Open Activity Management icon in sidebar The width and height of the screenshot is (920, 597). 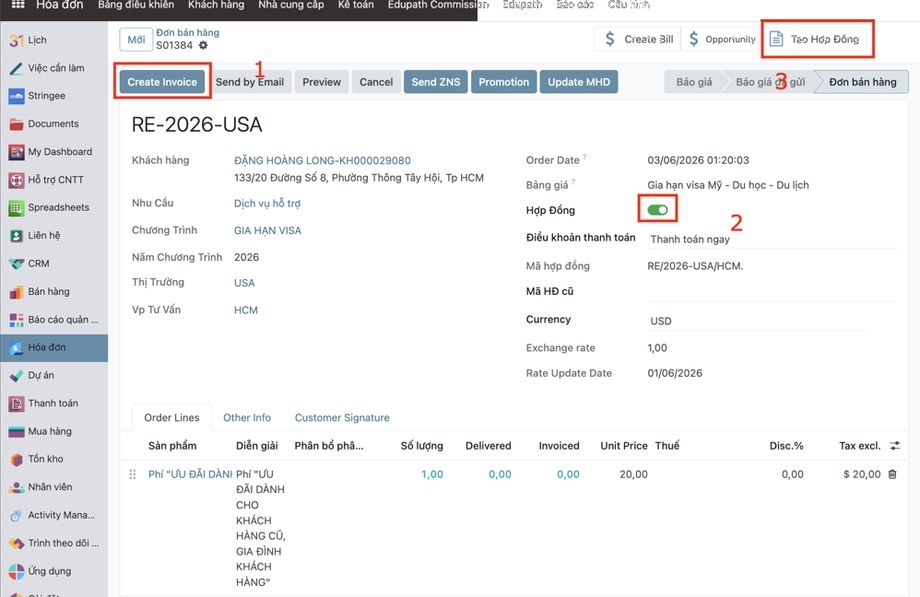(16, 515)
